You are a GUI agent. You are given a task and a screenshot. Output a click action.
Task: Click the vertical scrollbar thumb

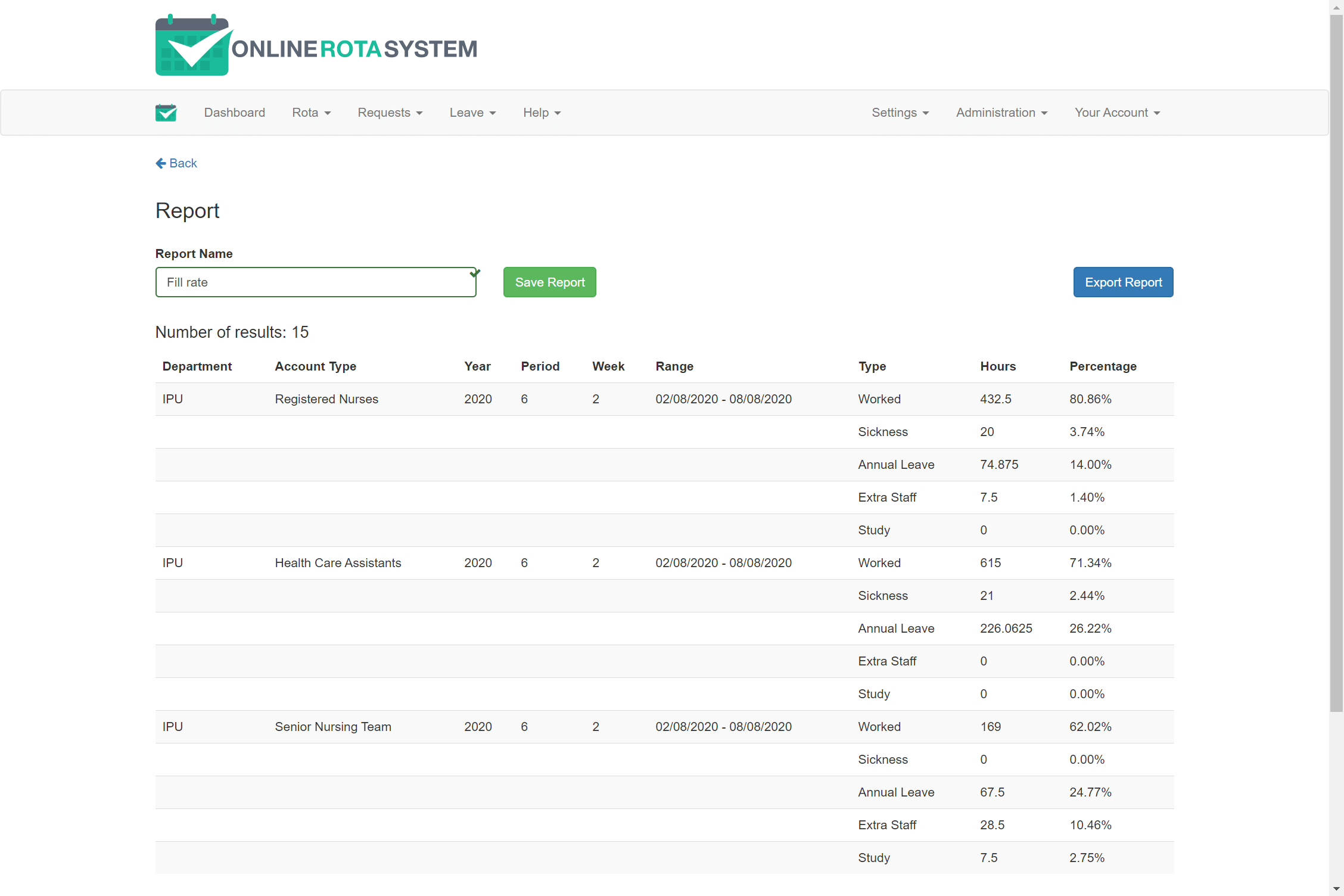1336,363
